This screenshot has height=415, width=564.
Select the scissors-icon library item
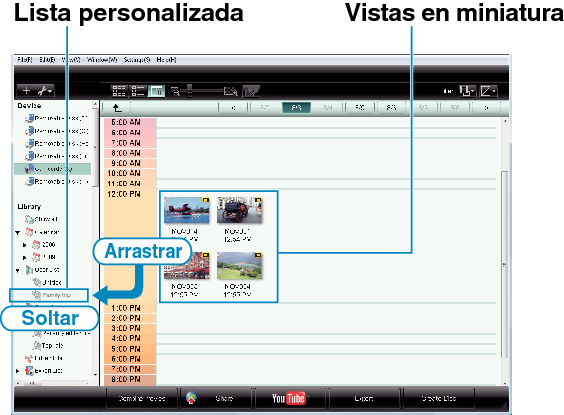44,358
